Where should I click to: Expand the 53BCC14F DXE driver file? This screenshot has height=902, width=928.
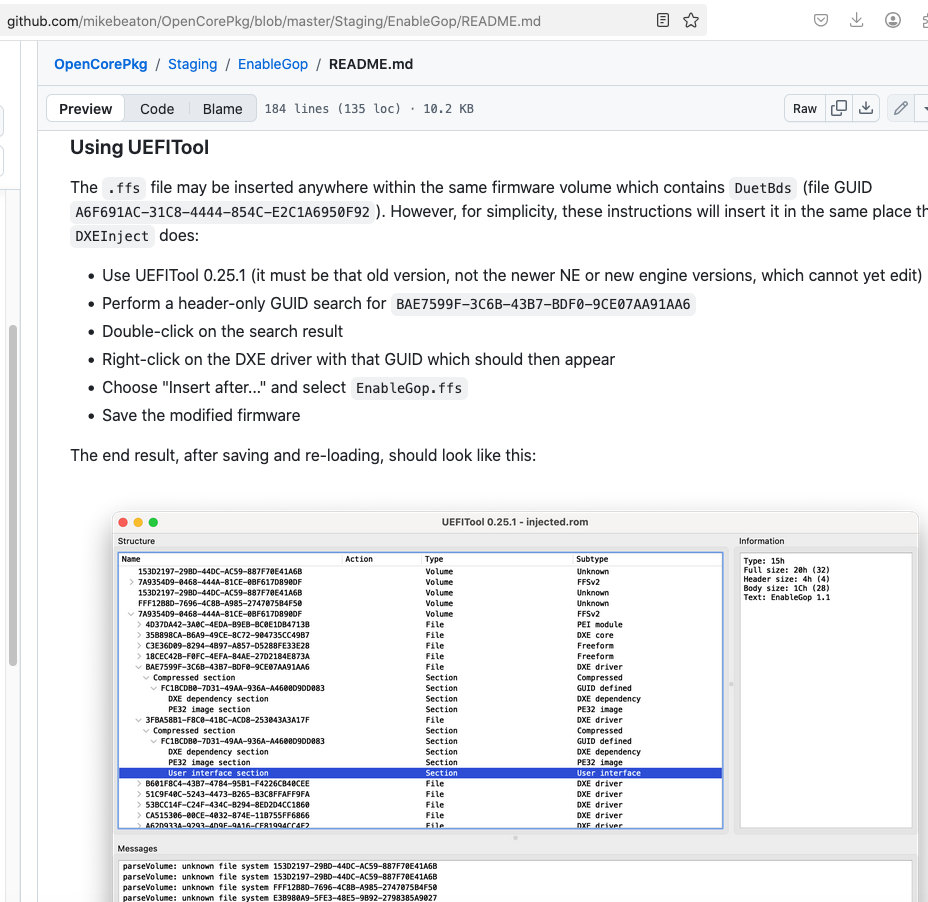coord(139,805)
